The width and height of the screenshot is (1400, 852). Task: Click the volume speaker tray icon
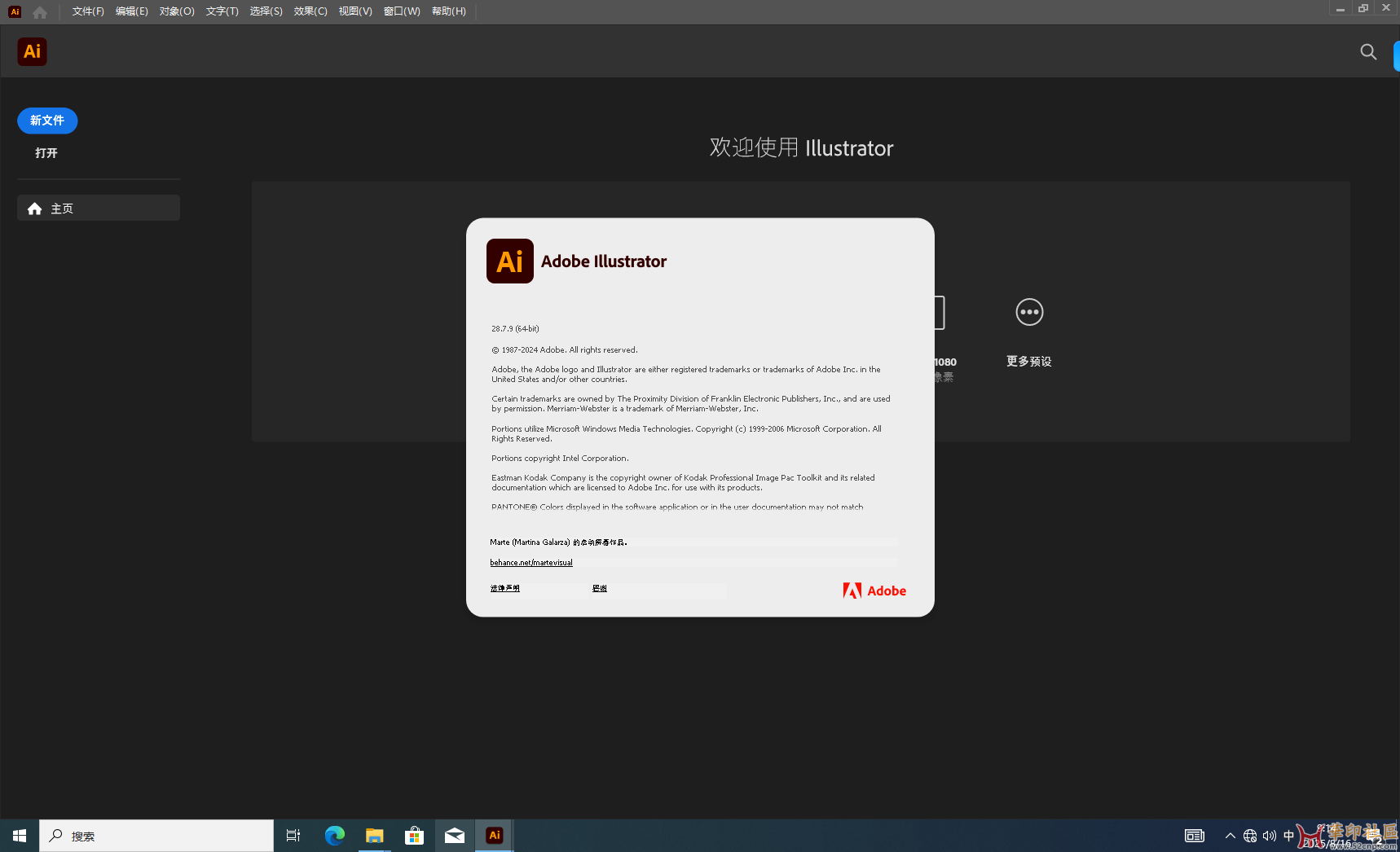(1269, 836)
